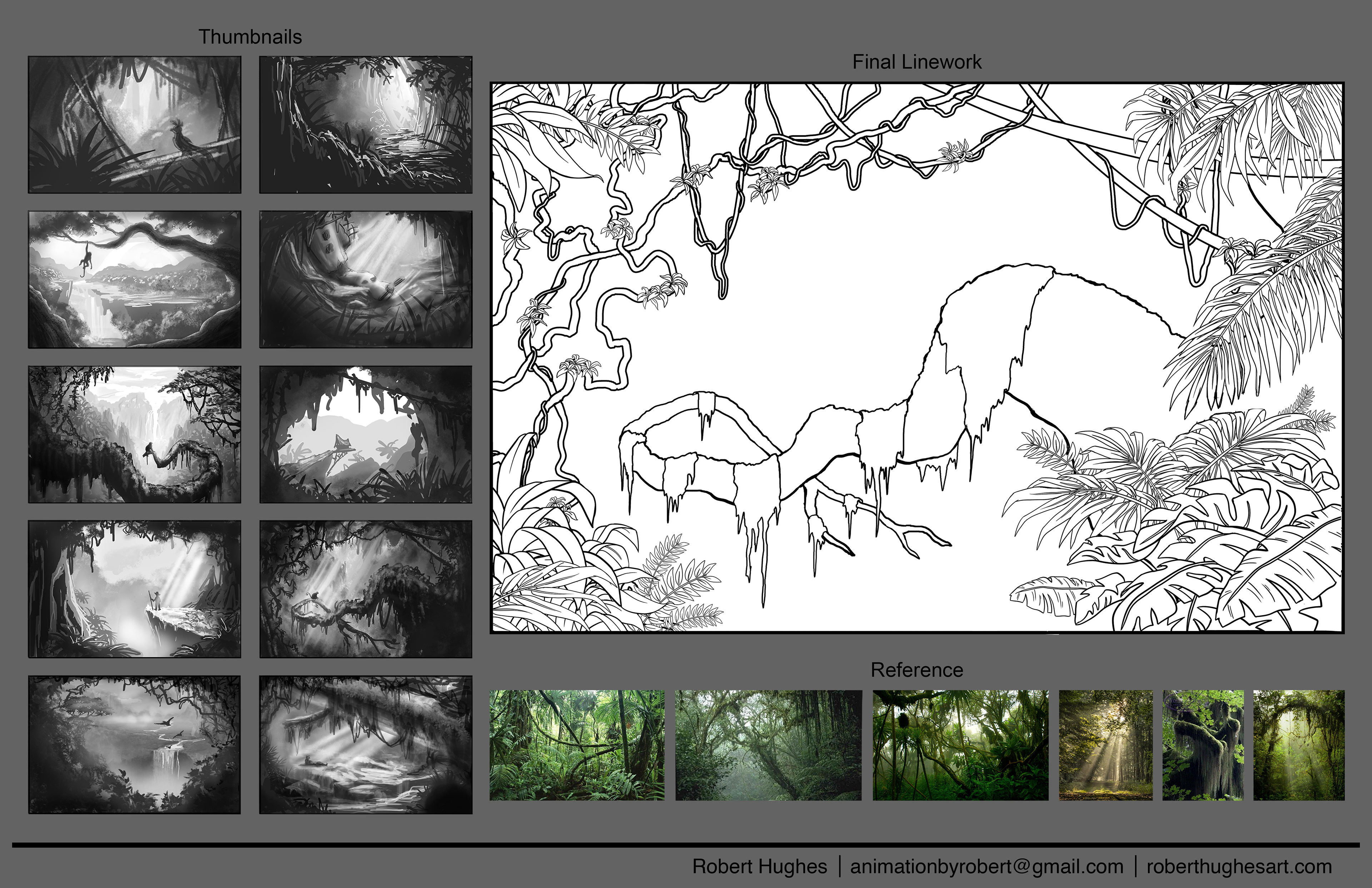The width and height of the screenshot is (1372, 888).
Task: Click the Final Linework jungle drawing
Action: tap(916, 357)
